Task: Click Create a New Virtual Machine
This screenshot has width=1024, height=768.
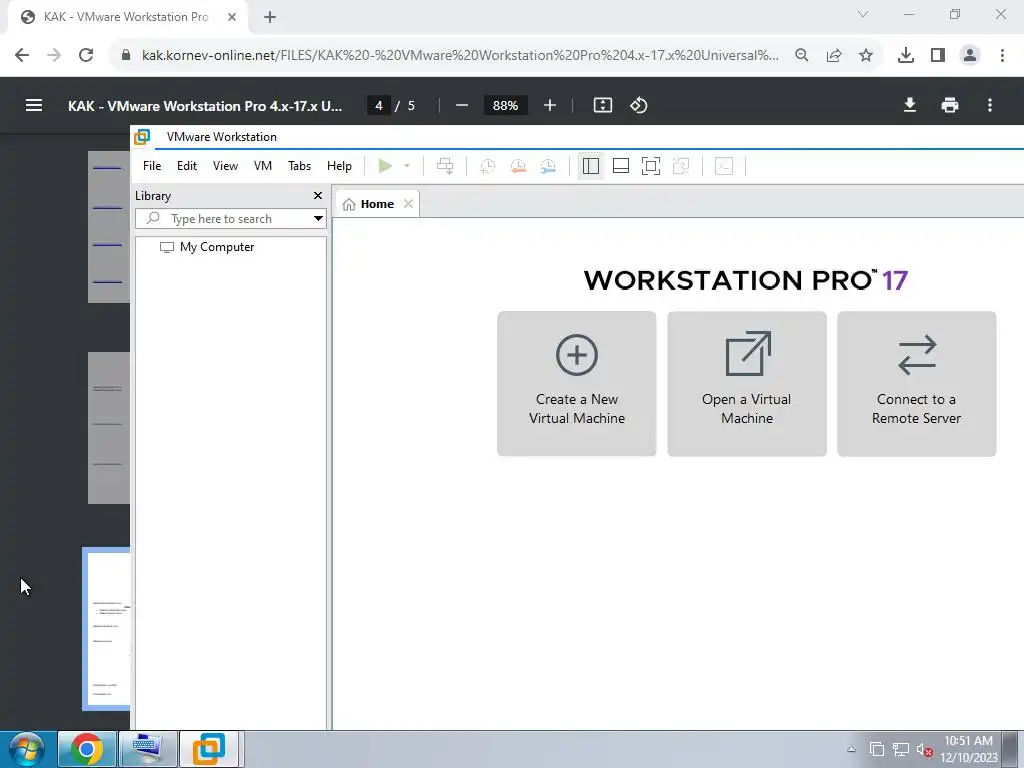Action: pyautogui.click(x=577, y=383)
